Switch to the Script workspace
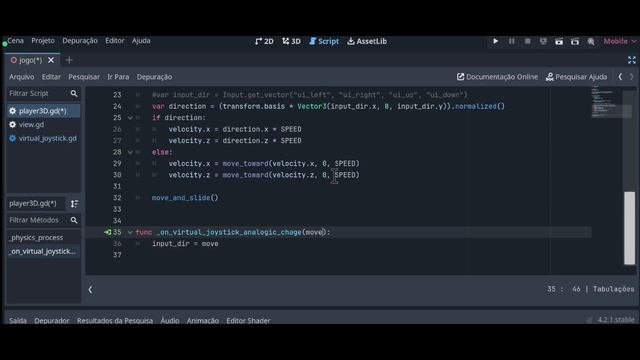 tap(324, 41)
